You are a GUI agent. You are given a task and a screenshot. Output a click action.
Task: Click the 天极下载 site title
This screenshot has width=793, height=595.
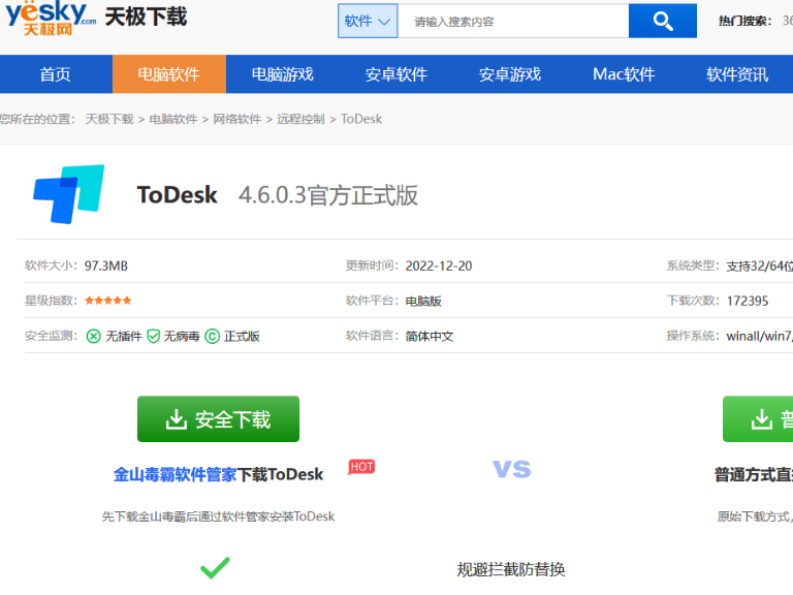coord(146,17)
